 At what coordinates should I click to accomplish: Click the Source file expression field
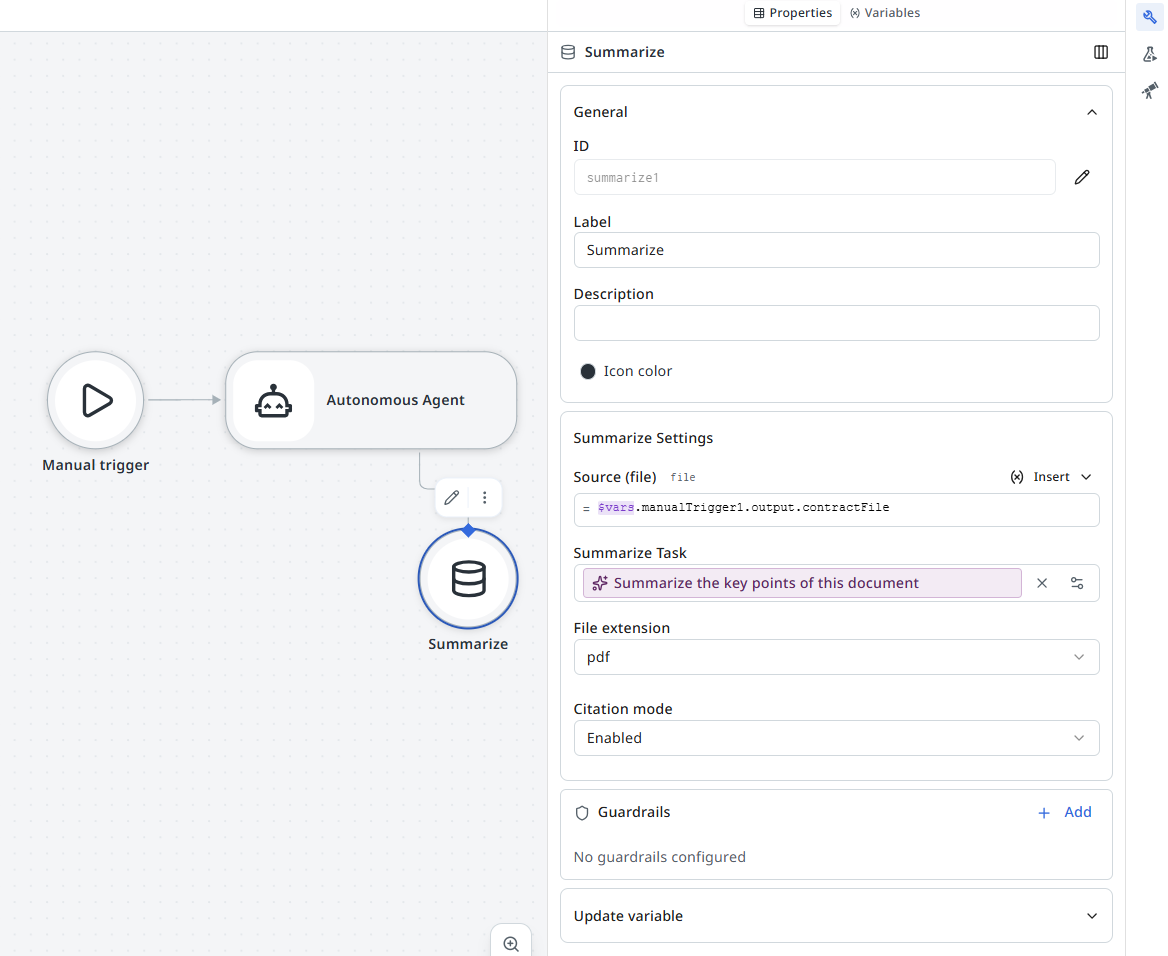[836, 510]
